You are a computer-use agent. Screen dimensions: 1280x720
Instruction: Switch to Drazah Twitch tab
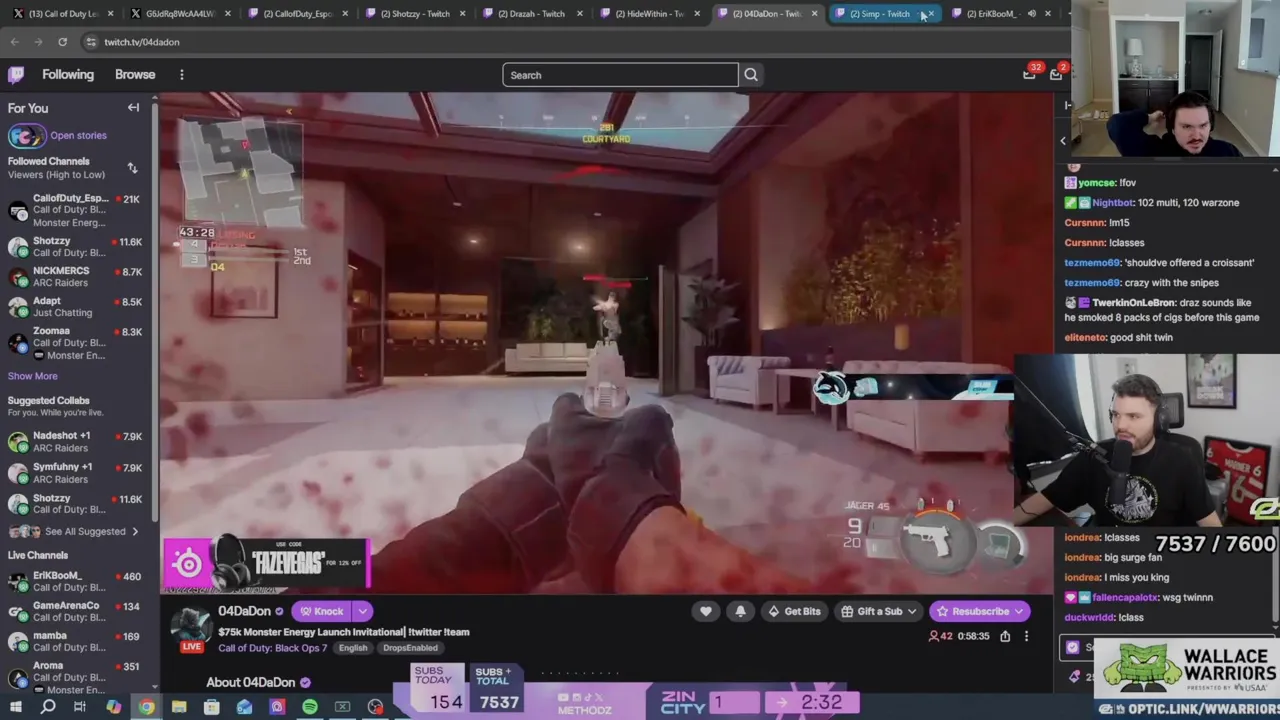[x=532, y=14]
